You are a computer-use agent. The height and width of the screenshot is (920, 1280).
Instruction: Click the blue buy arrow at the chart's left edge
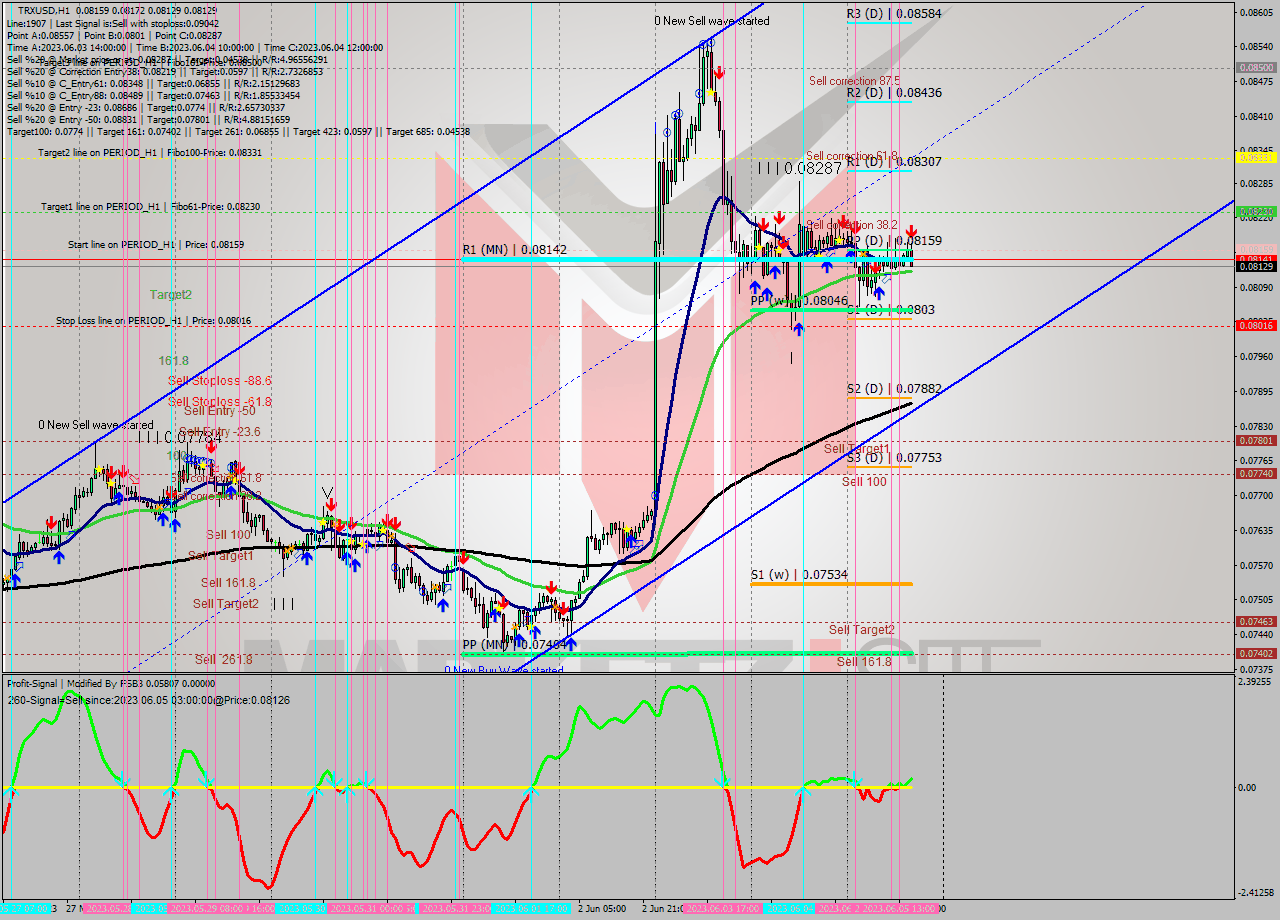(x=16, y=578)
